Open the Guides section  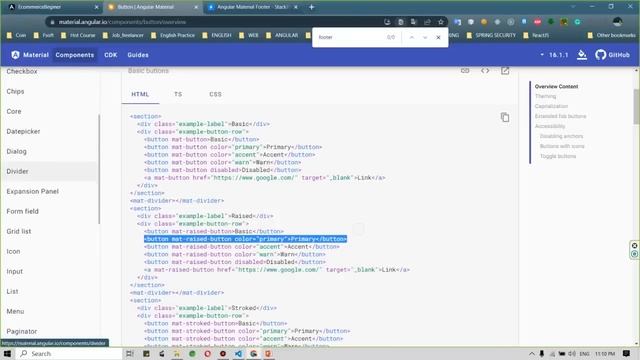coord(138,55)
